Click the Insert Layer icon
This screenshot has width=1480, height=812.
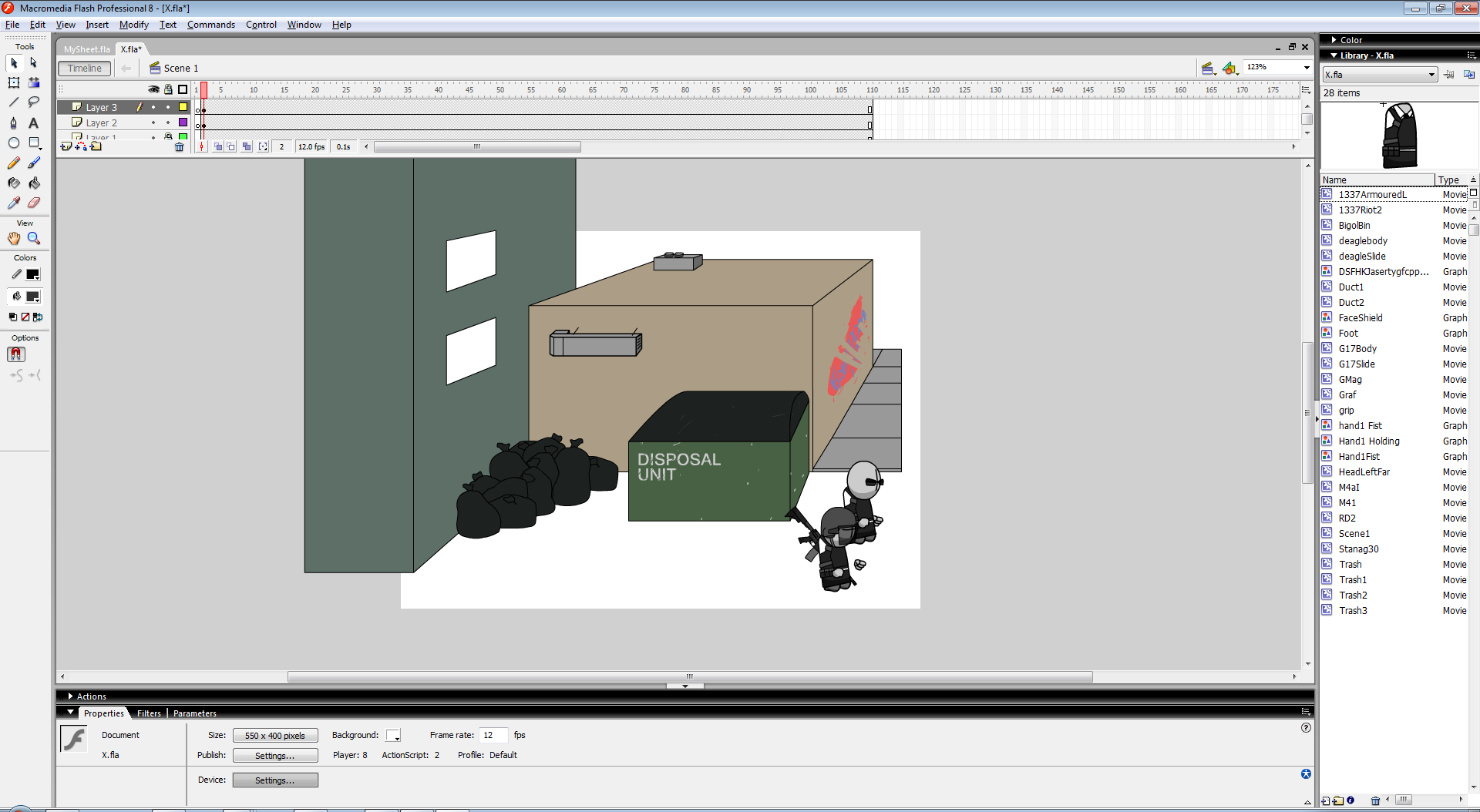(66, 146)
